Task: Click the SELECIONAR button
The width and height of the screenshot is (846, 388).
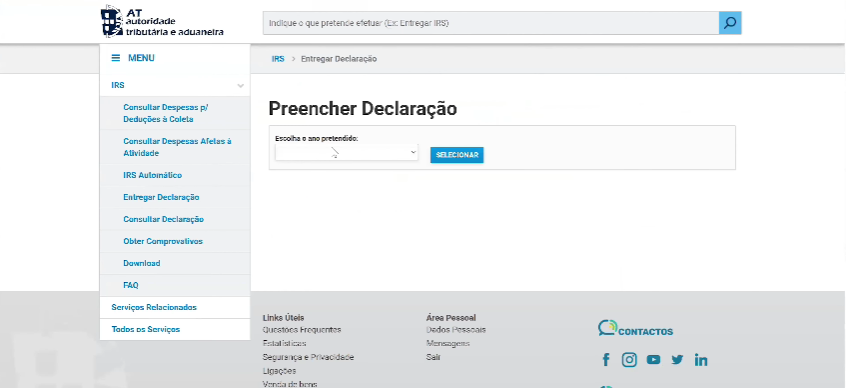Action: point(456,155)
